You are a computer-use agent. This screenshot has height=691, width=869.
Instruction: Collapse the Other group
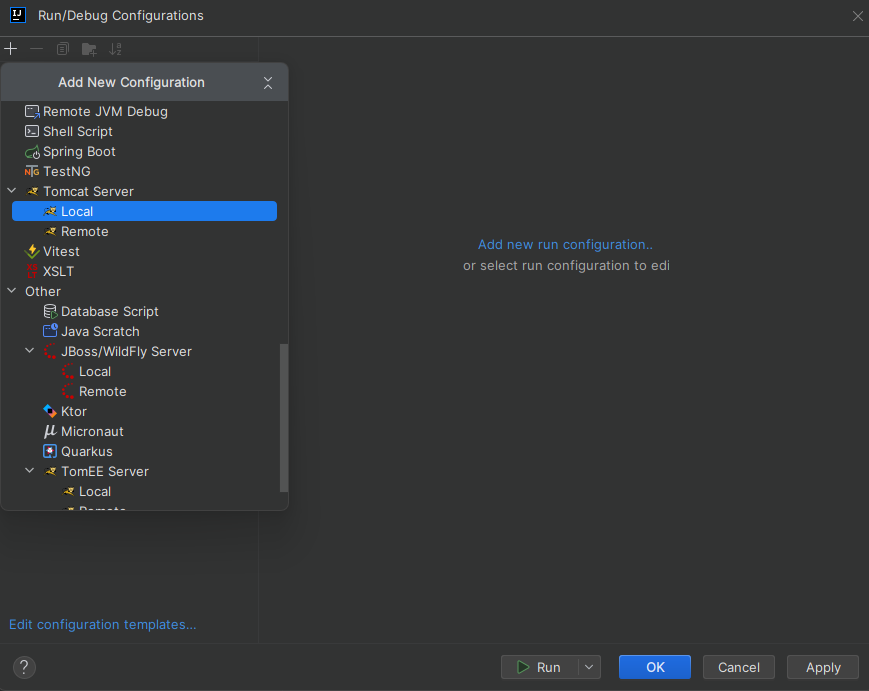[12, 290]
